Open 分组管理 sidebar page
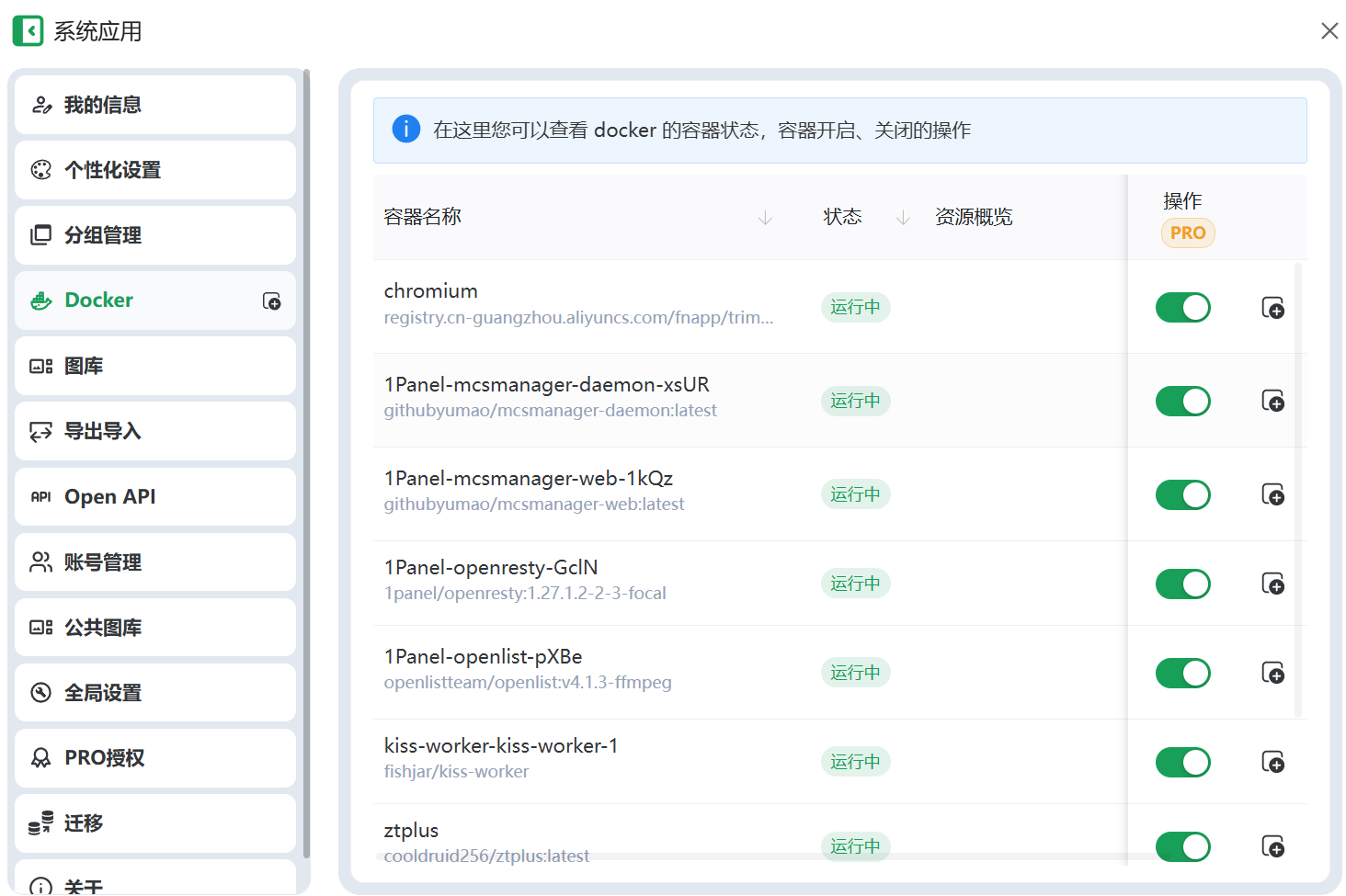 [x=155, y=235]
